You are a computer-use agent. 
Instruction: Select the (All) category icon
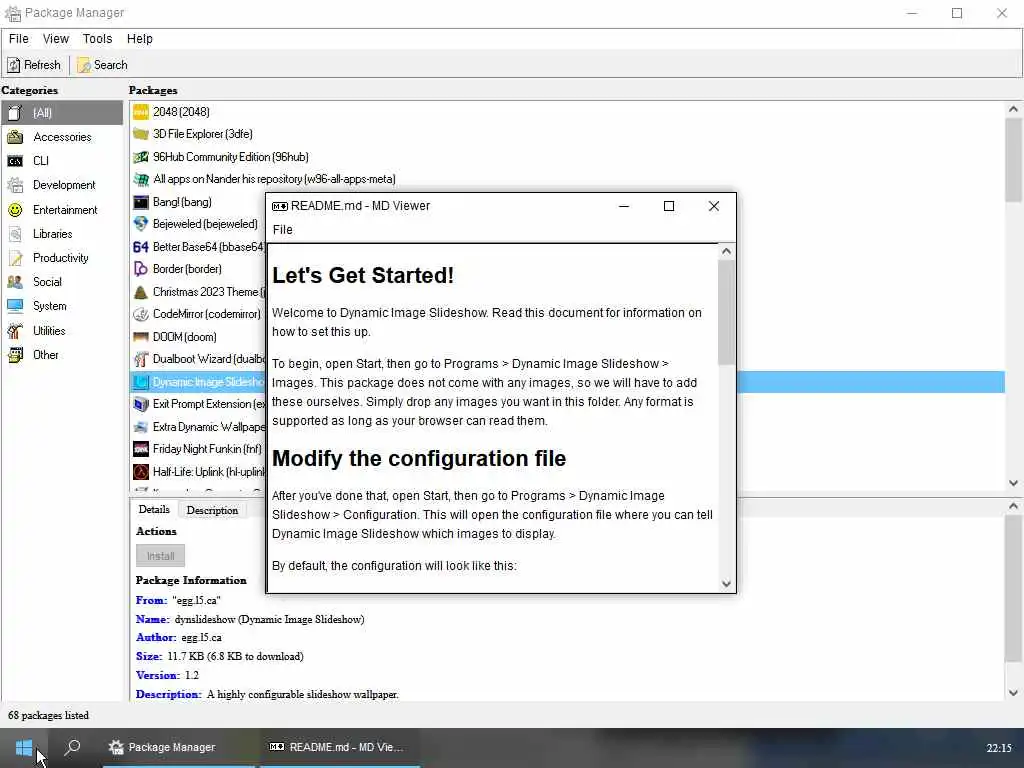(x=15, y=113)
